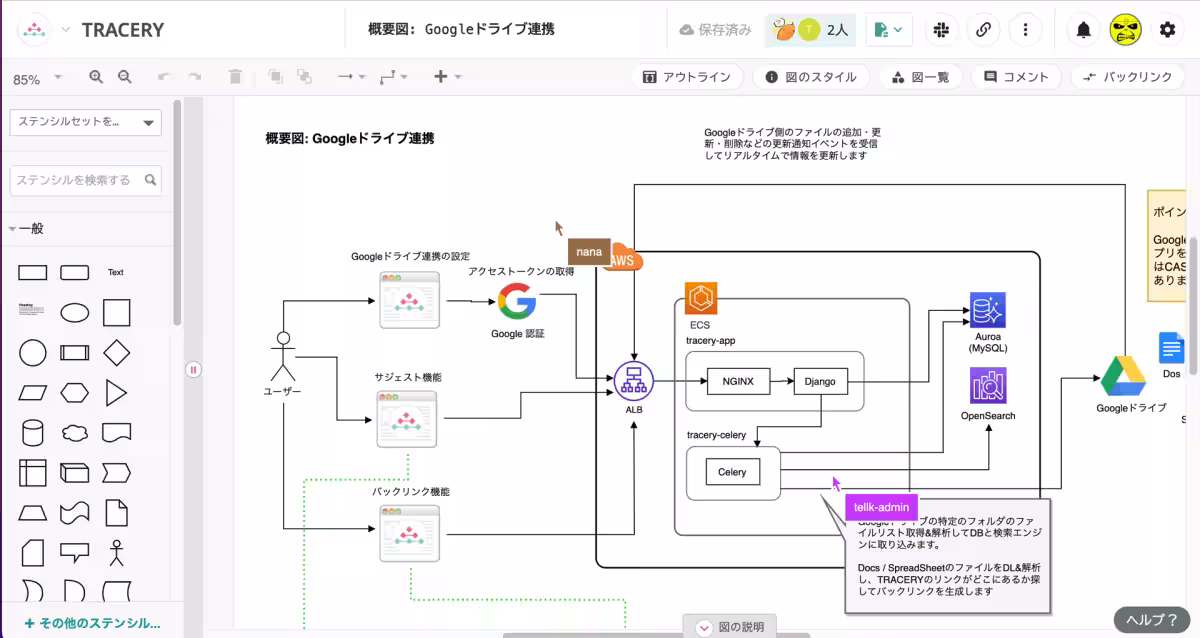Screen dimensions: 1200x638
Task: Select the zoom out magnifier tool
Action: click(x=124, y=76)
